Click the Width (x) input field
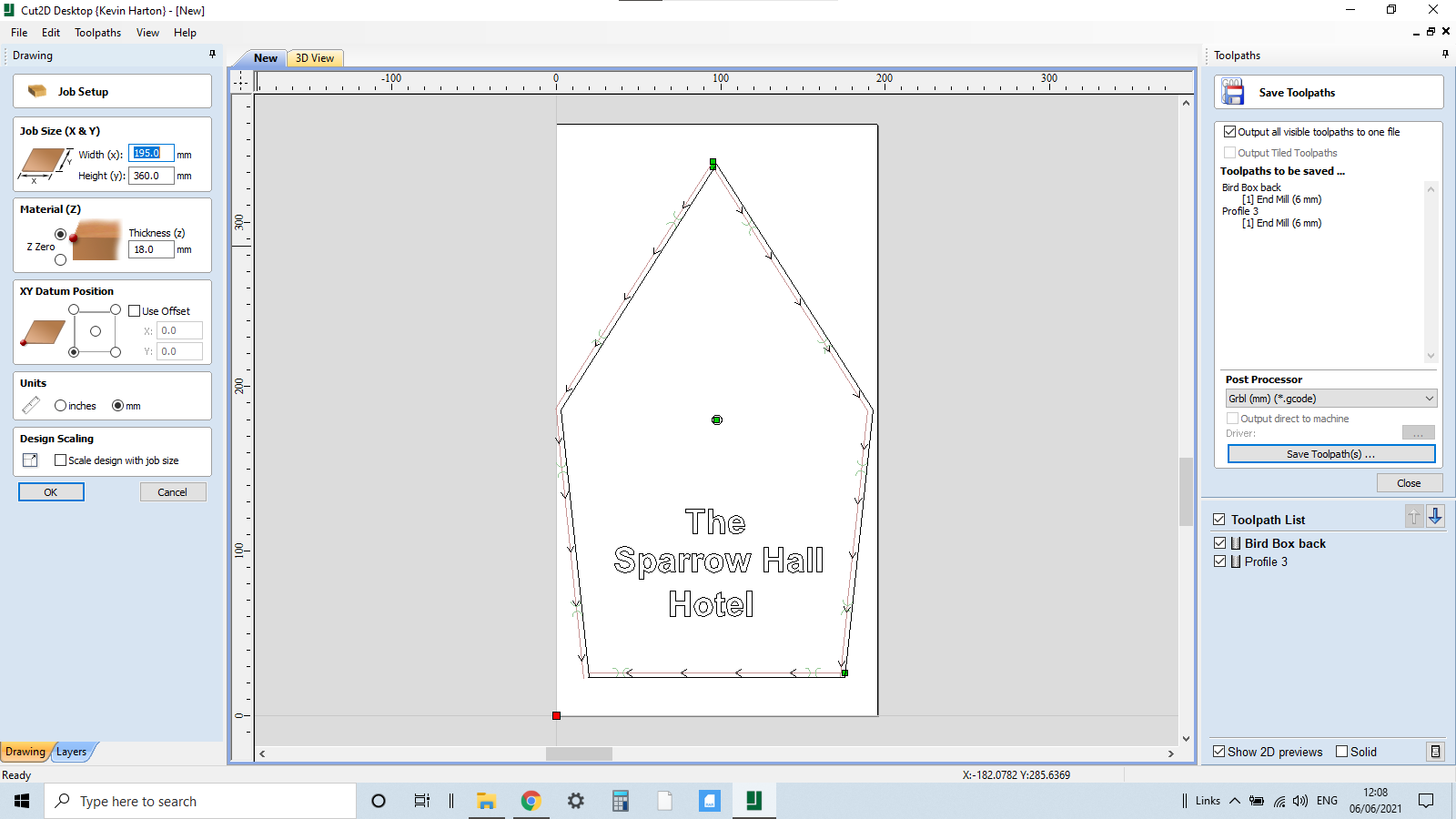Viewport: 1456px width, 819px height. coord(150,153)
